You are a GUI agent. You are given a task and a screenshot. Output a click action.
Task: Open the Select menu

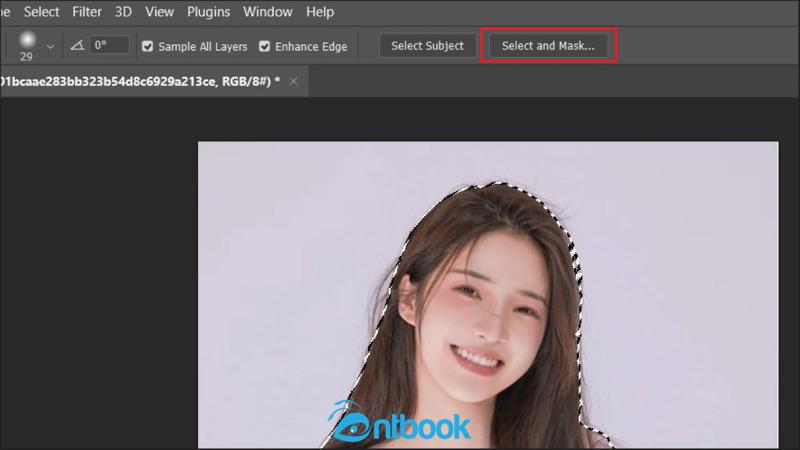click(41, 12)
